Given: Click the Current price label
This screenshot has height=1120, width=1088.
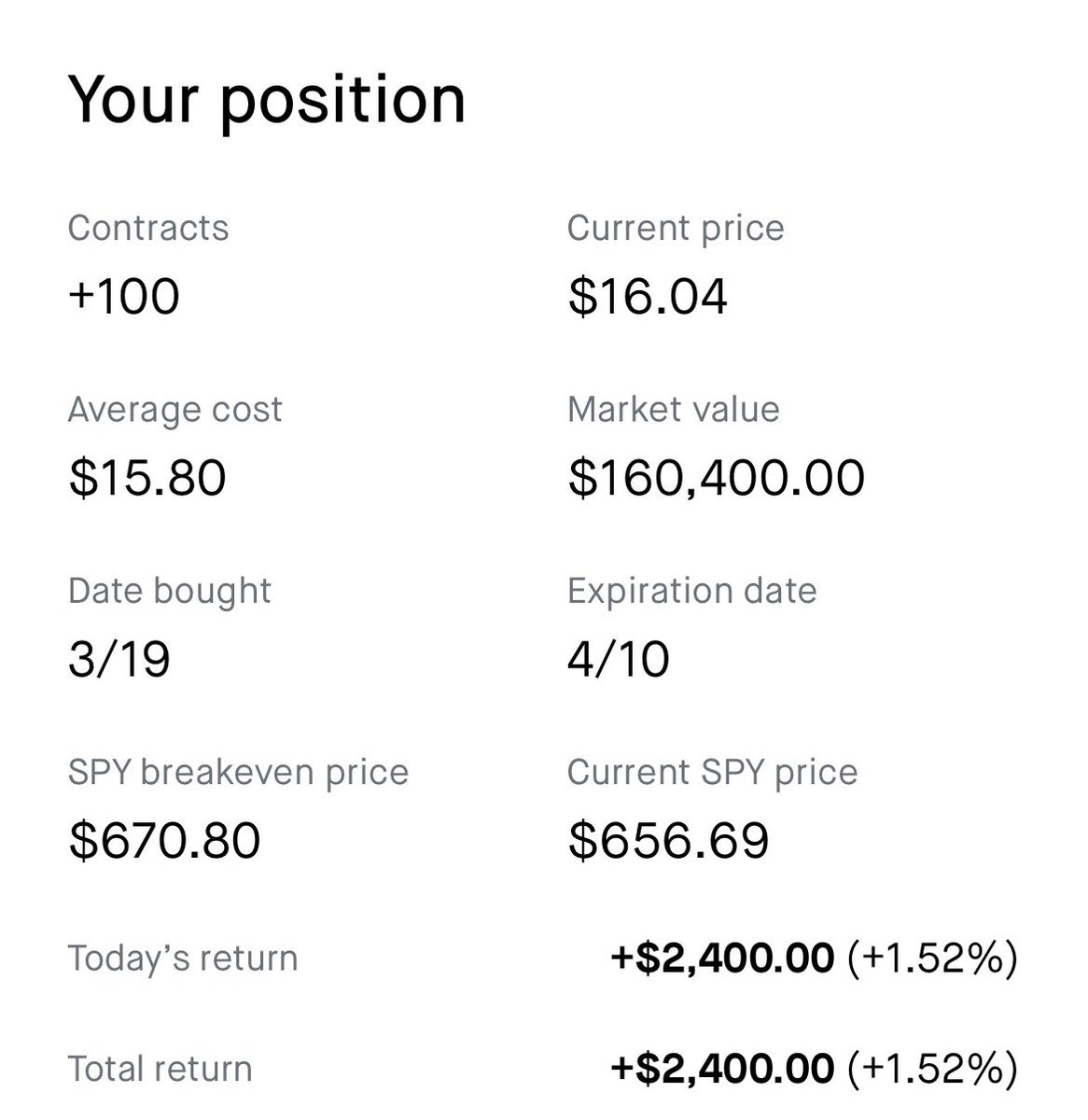Looking at the screenshot, I should 676,229.
